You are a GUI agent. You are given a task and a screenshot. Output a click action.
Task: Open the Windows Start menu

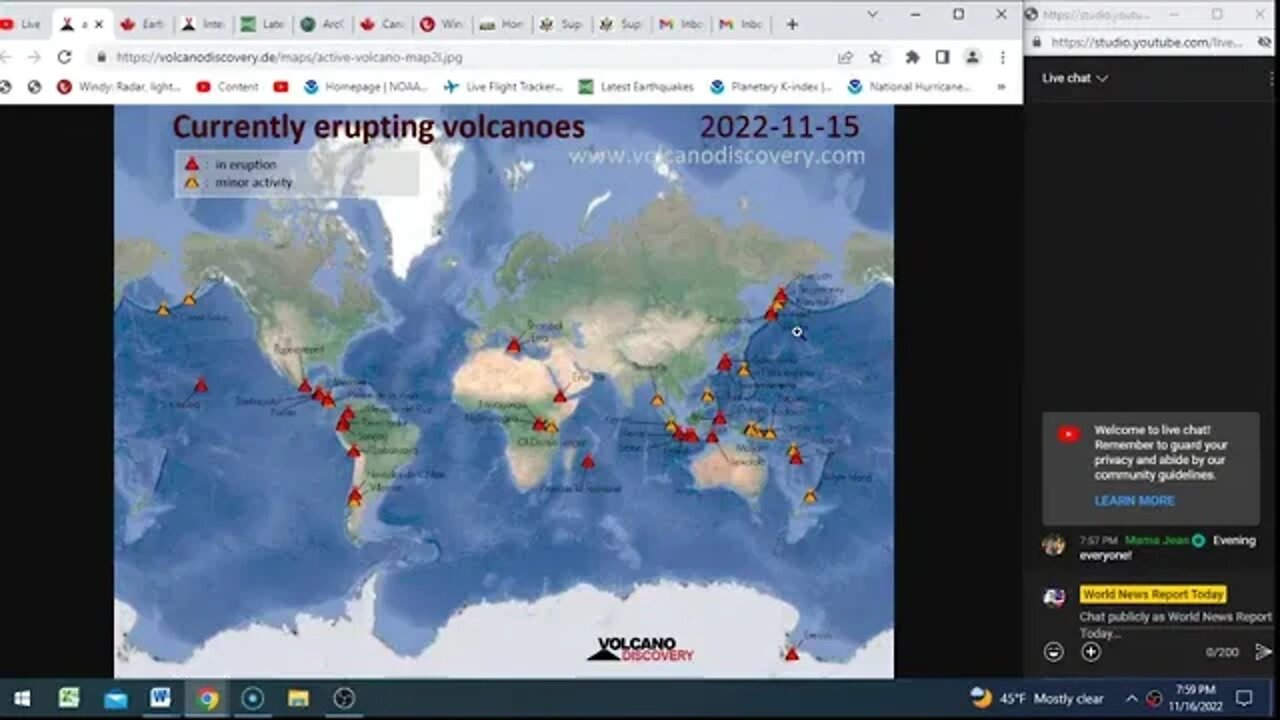[x=21, y=698]
